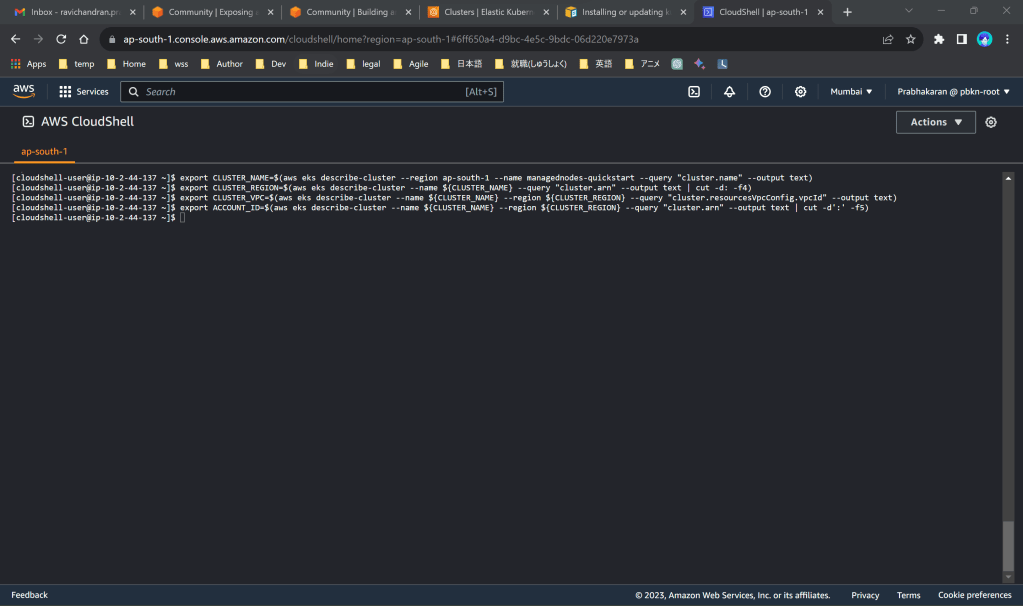1023x606 pixels.
Task: Bookmark this page with the star icon
Action: point(911,39)
